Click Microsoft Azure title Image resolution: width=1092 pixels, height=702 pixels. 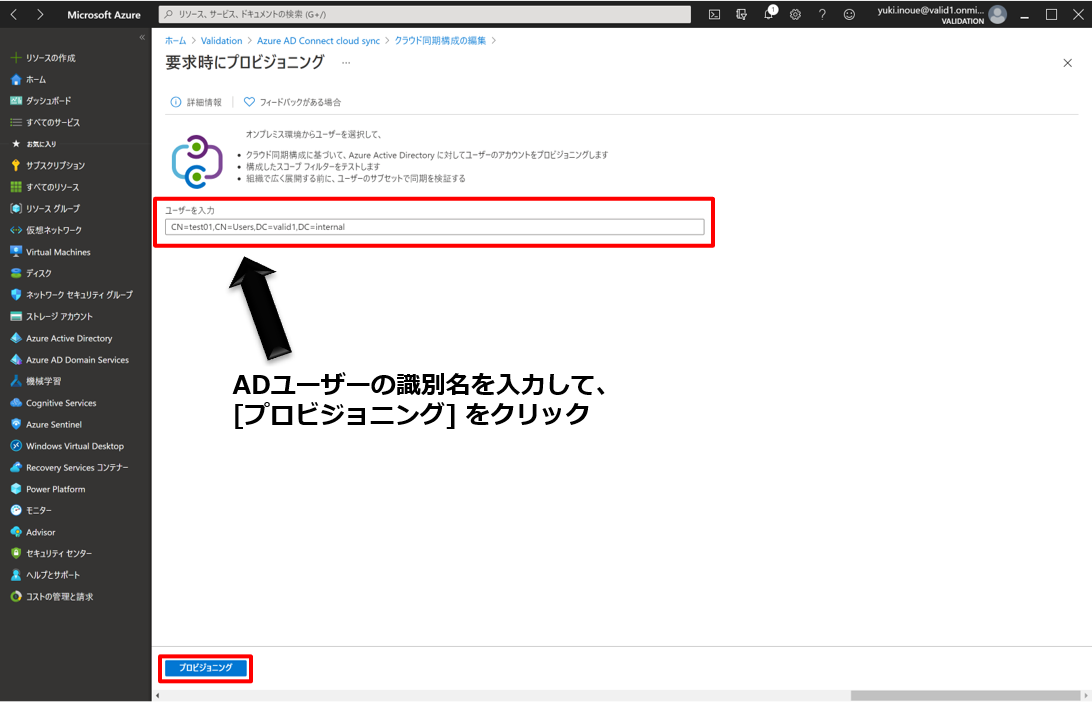pos(104,15)
